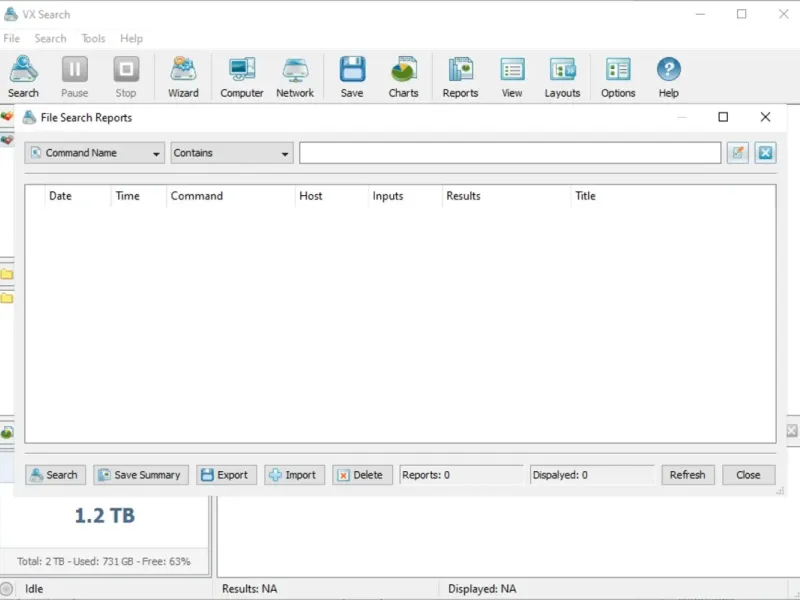Maximize the File Search Reports dialog

(723, 117)
